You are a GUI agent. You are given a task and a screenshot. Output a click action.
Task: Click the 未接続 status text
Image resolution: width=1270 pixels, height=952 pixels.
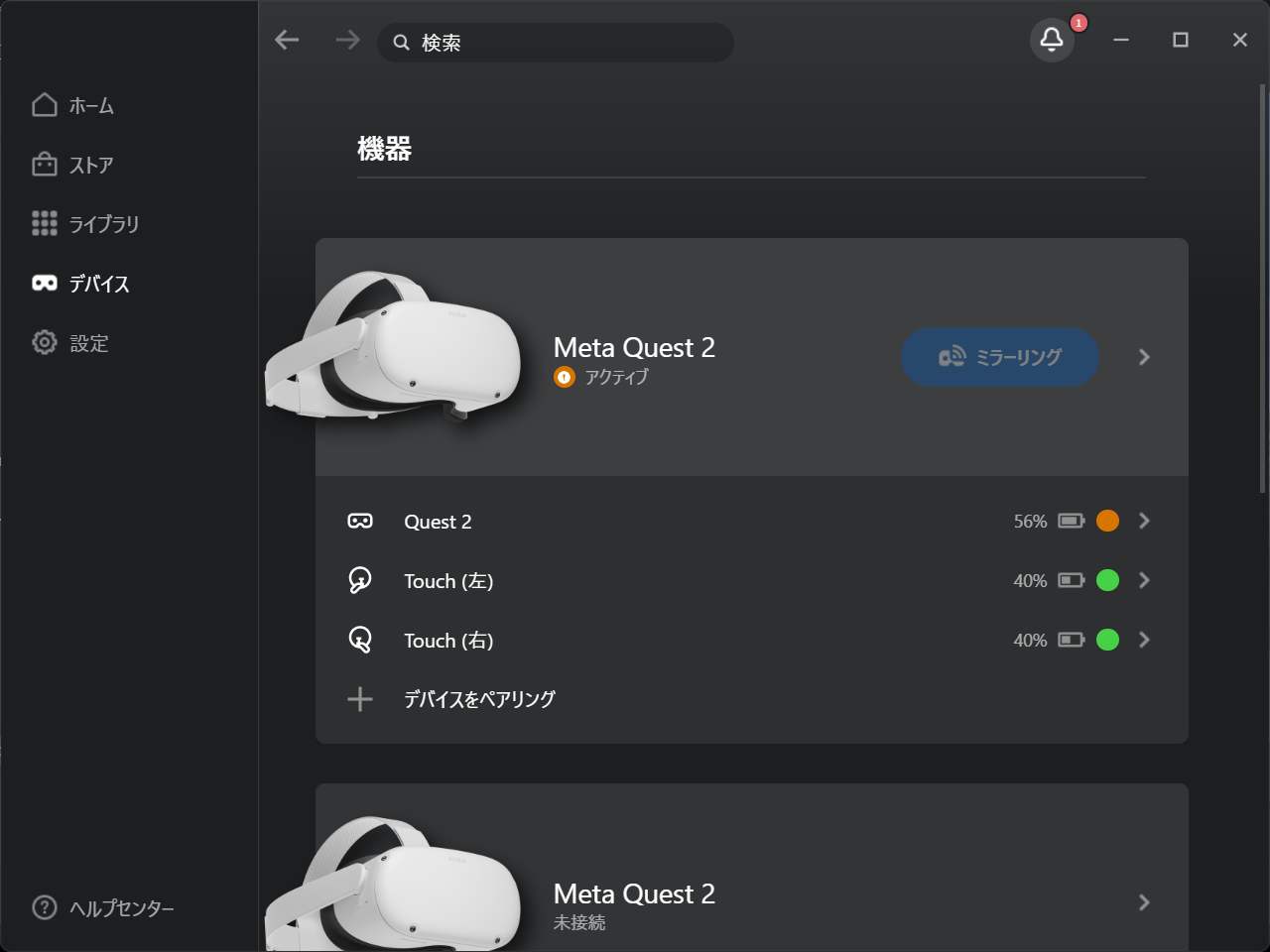click(x=579, y=922)
